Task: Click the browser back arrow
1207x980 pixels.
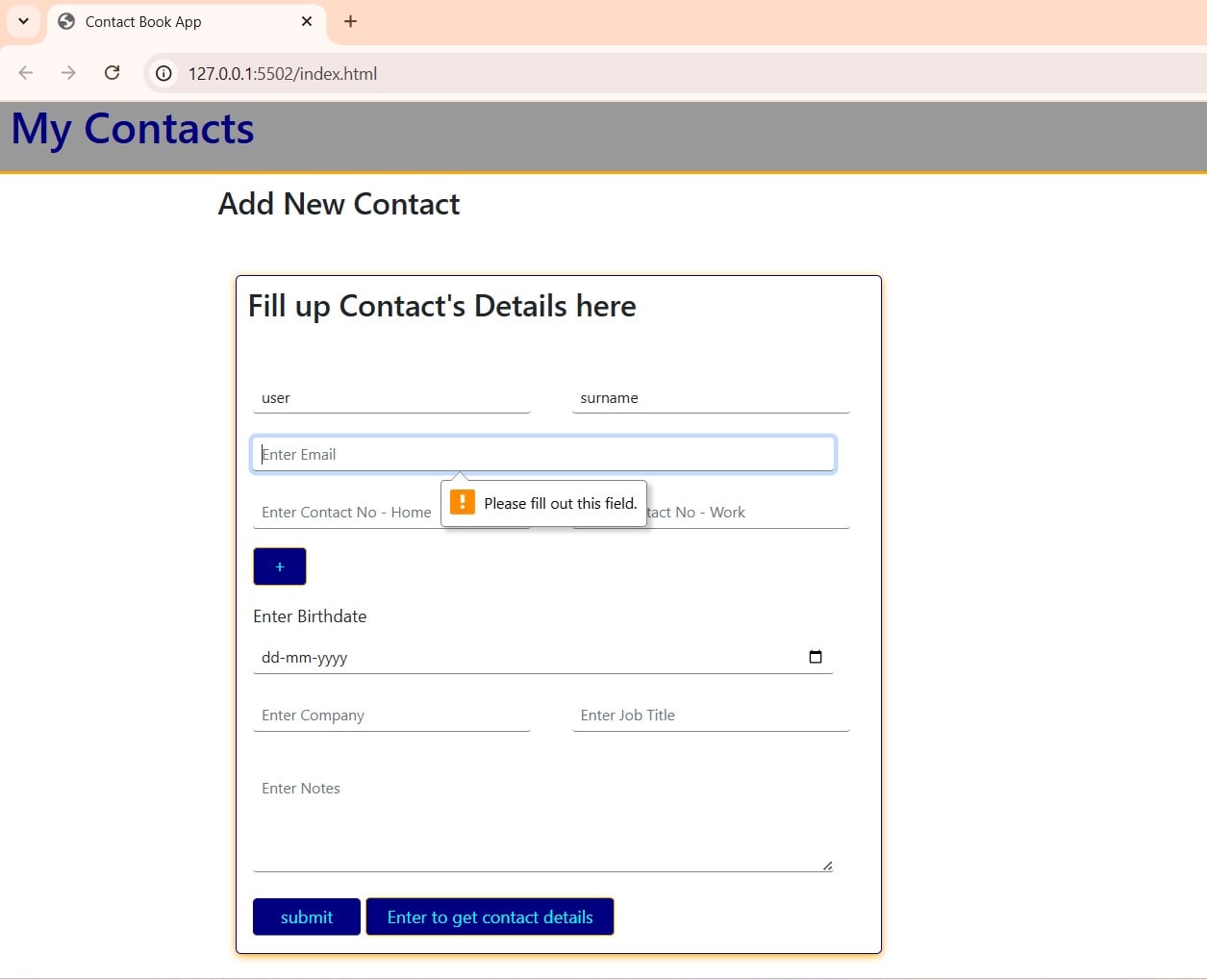Action: tap(26, 73)
